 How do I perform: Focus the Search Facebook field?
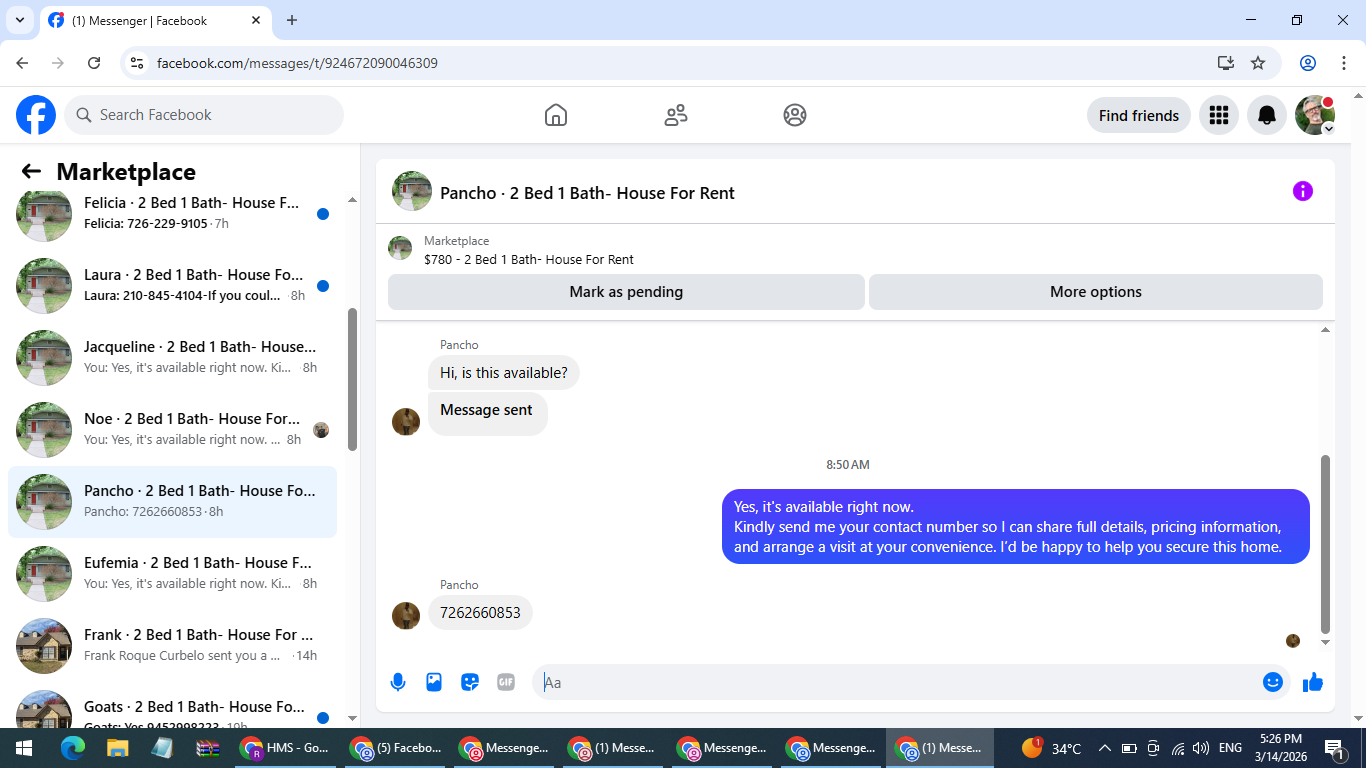coord(204,115)
